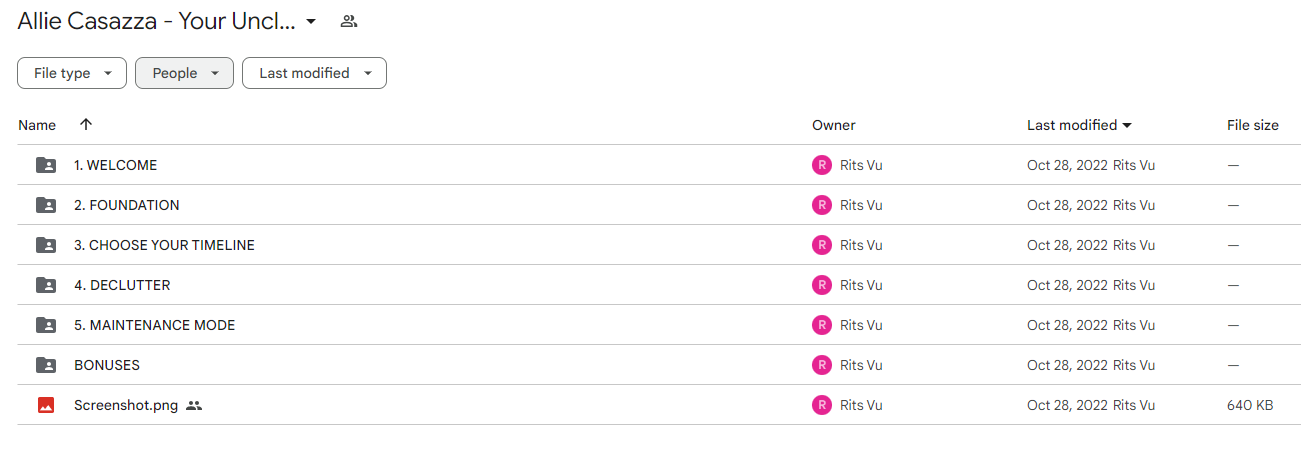Click the shared-with-people icon next to folder title
1301x462 pixels.
pyautogui.click(x=349, y=21)
